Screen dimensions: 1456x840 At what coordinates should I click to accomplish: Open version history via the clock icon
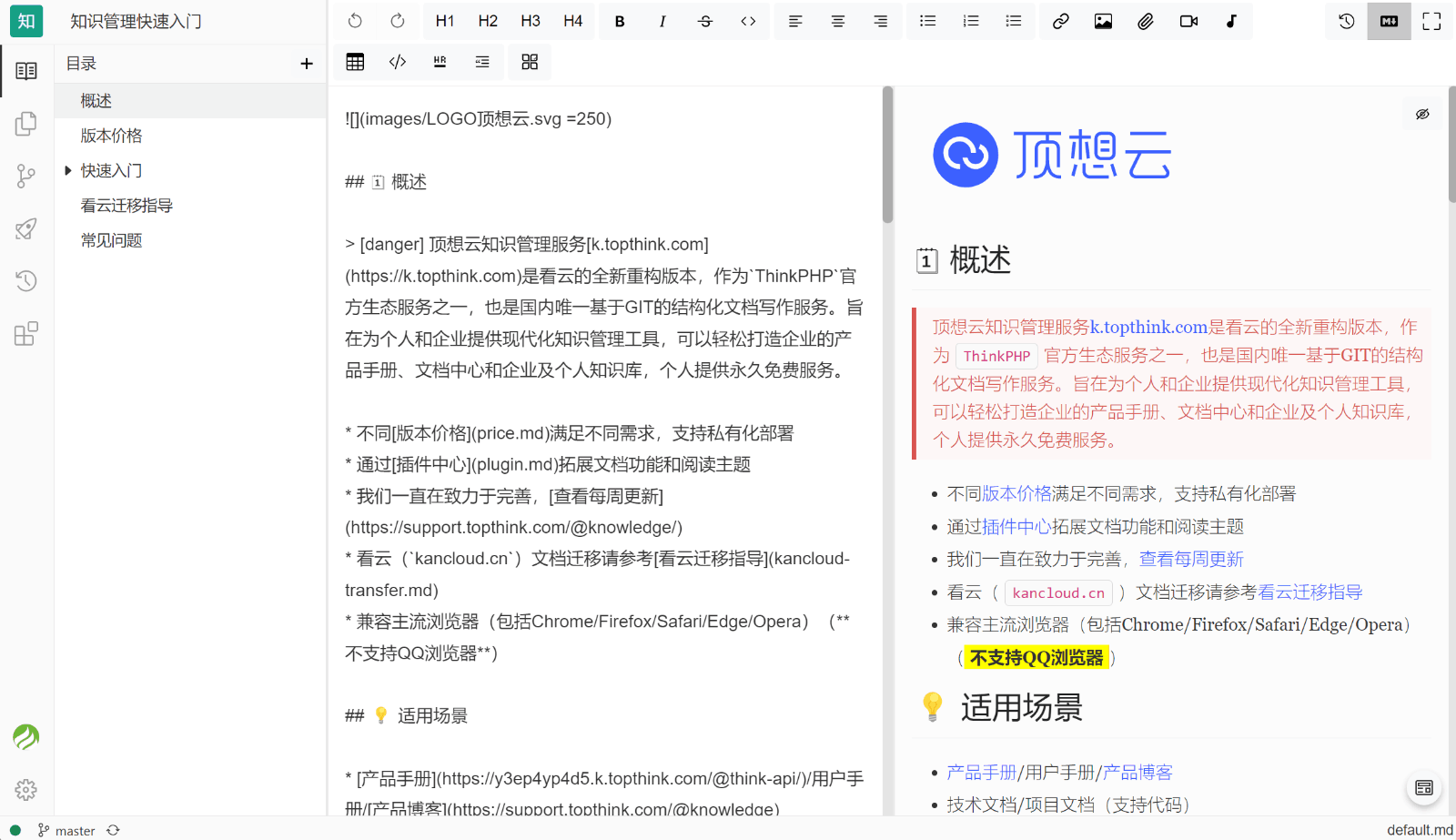pyautogui.click(x=1344, y=20)
